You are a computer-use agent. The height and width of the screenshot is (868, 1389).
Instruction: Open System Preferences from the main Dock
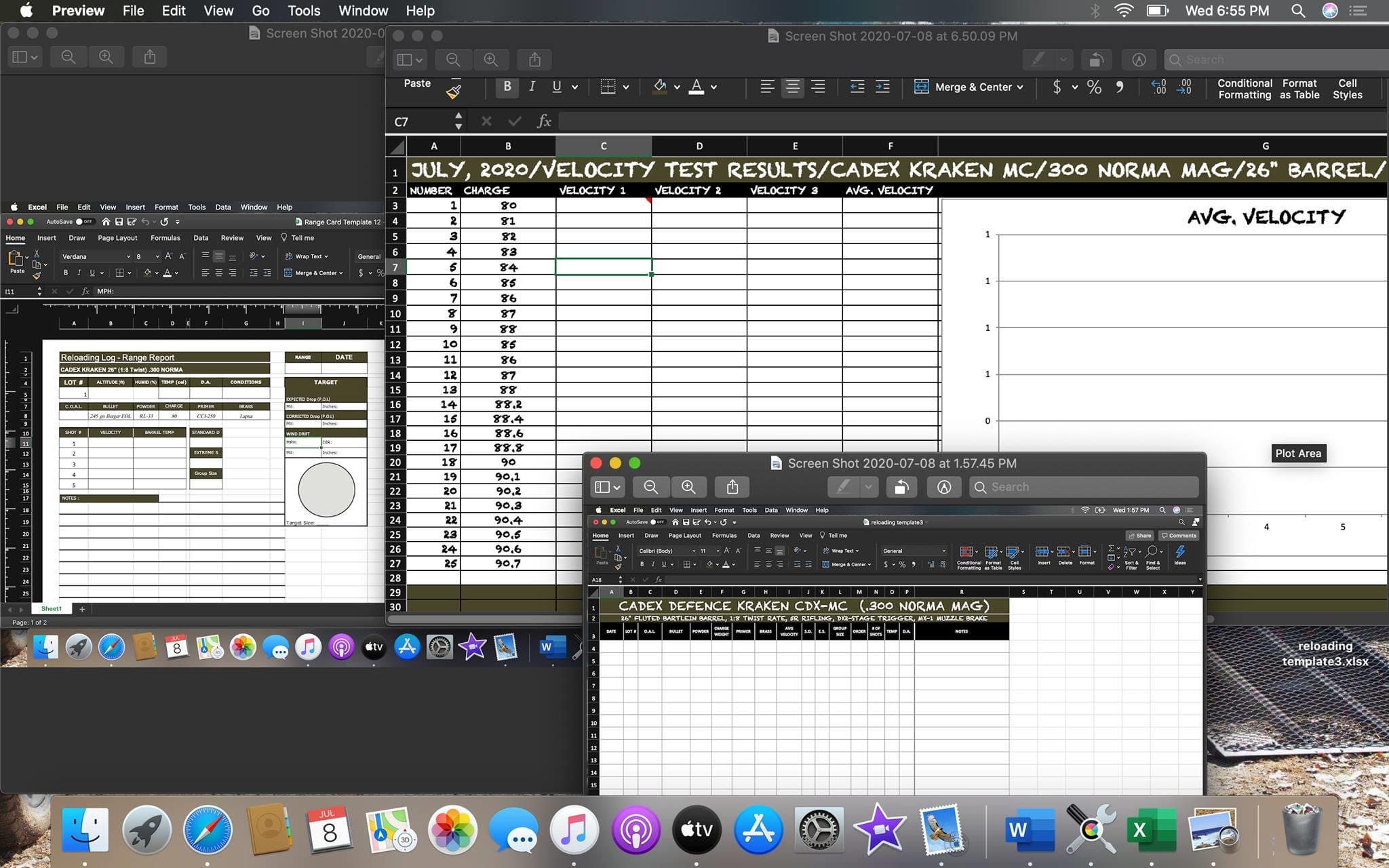pyautogui.click(x=819, y=829)
